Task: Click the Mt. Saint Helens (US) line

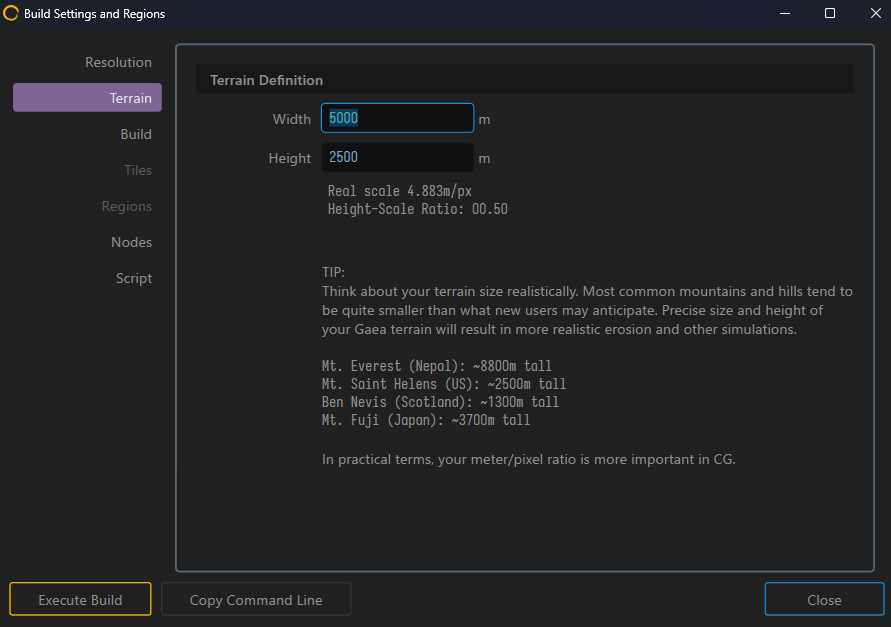Action: [x=444, y=384]
